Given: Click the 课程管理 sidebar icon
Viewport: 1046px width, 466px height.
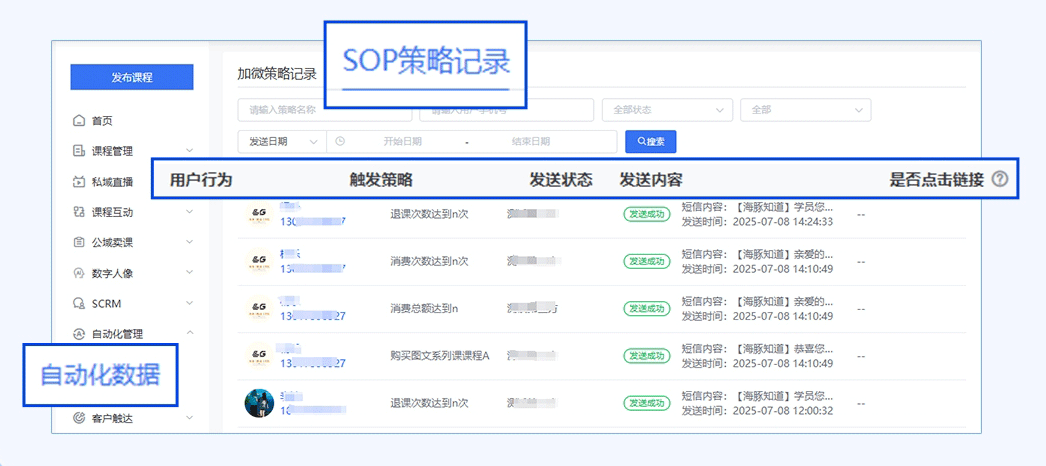Looking at the screenshot, I should 79,151.
